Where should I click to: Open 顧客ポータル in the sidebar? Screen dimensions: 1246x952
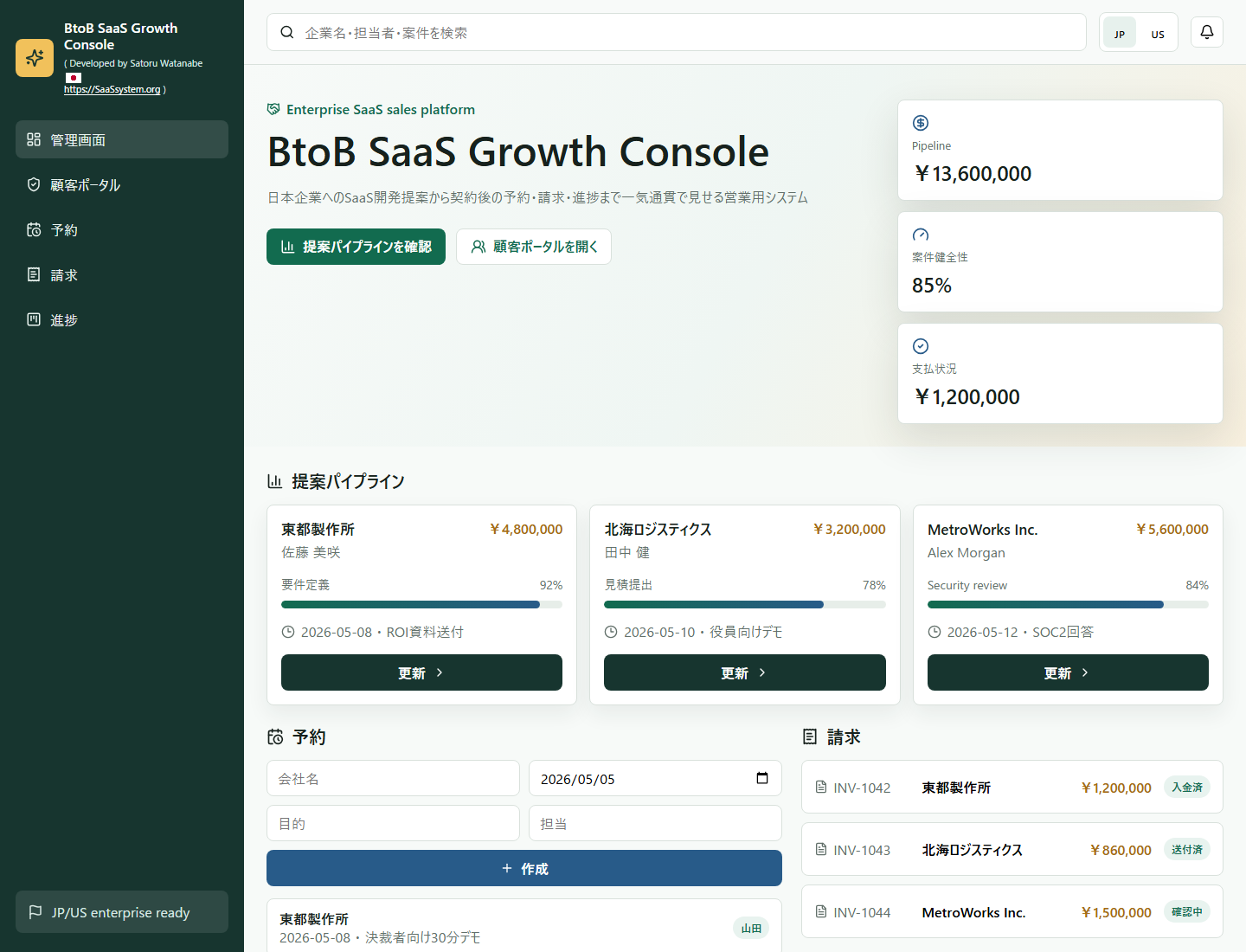[122, 184]
